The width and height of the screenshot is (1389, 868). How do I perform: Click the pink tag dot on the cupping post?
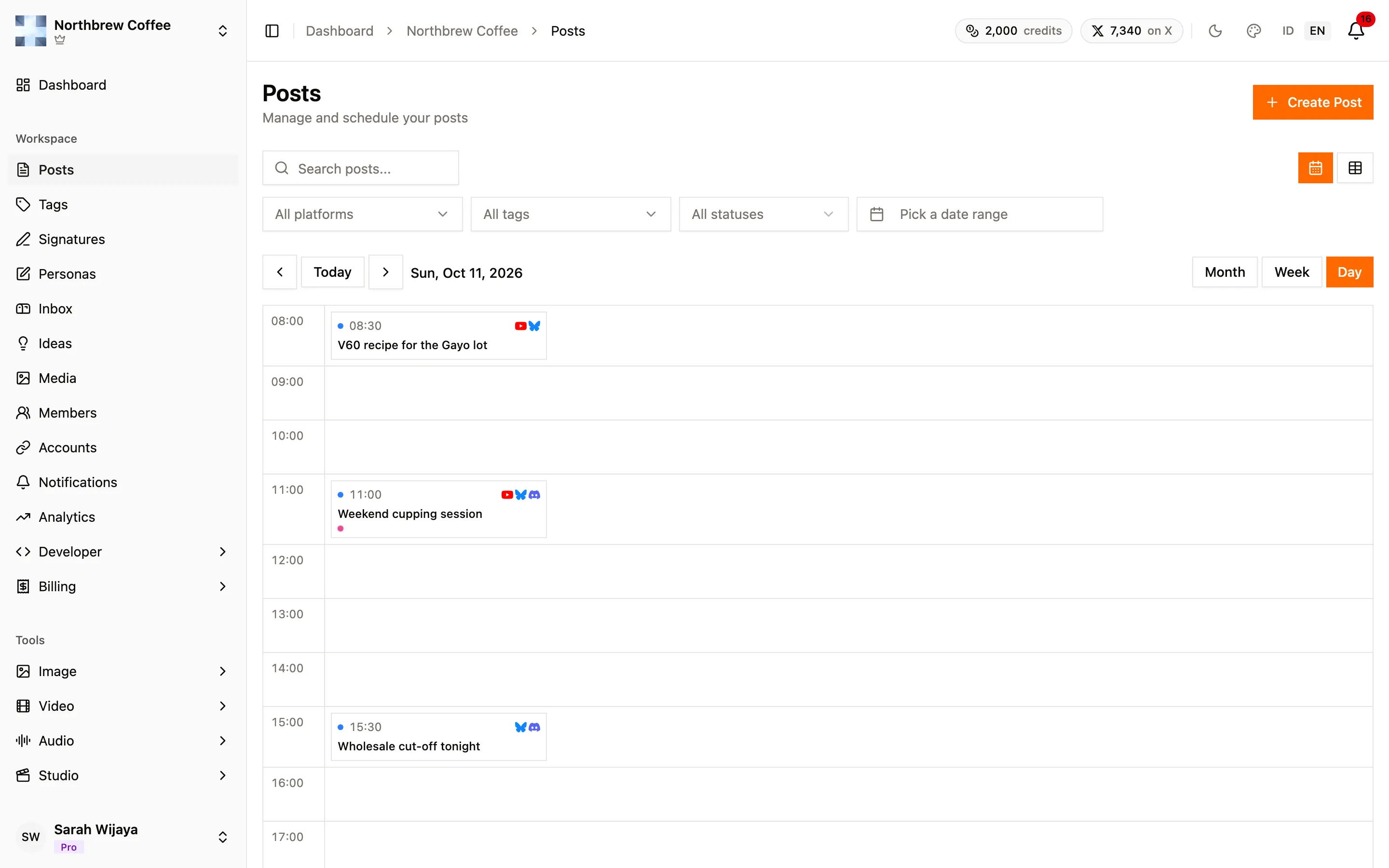click(x=340, y=529)
